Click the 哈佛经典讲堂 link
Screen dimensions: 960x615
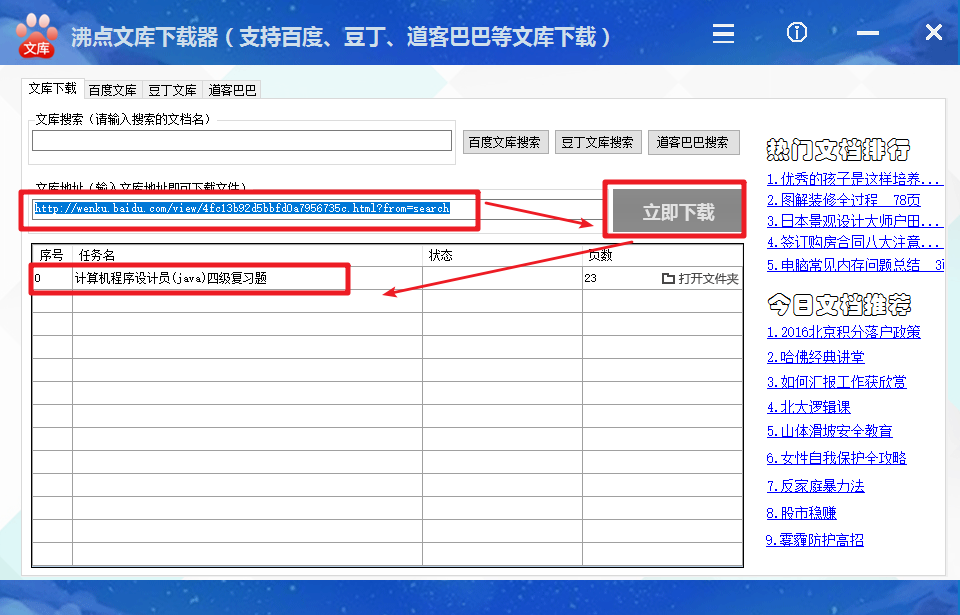816,357
